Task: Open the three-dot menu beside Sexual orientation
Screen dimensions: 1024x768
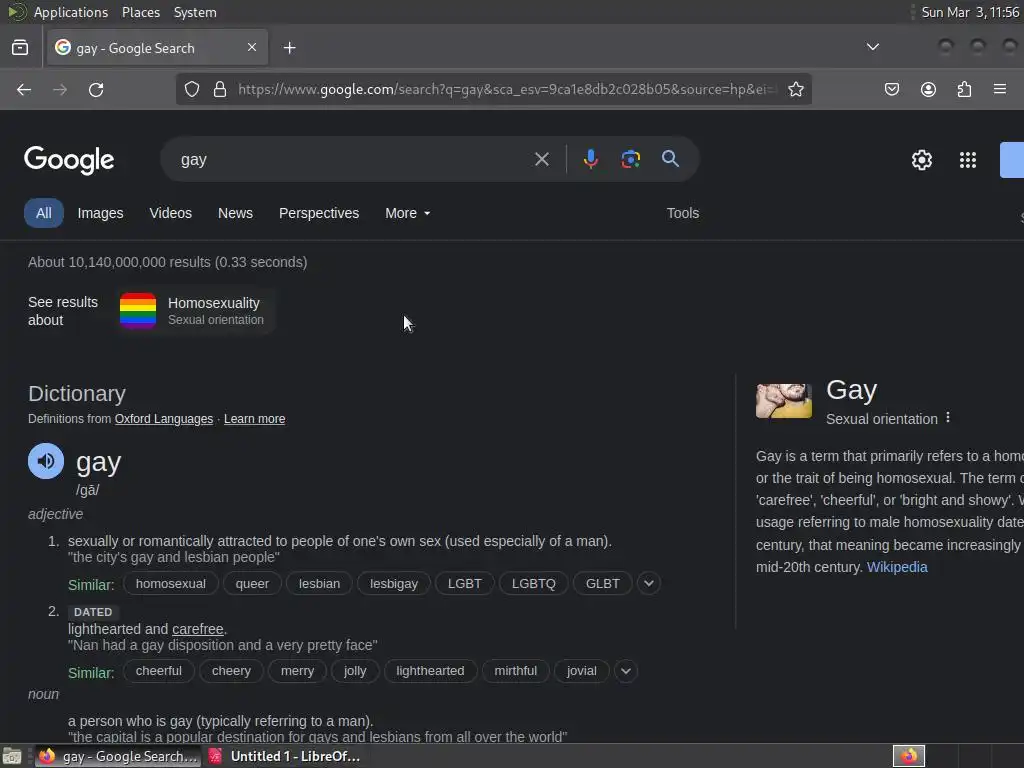Action: (948, 418)
